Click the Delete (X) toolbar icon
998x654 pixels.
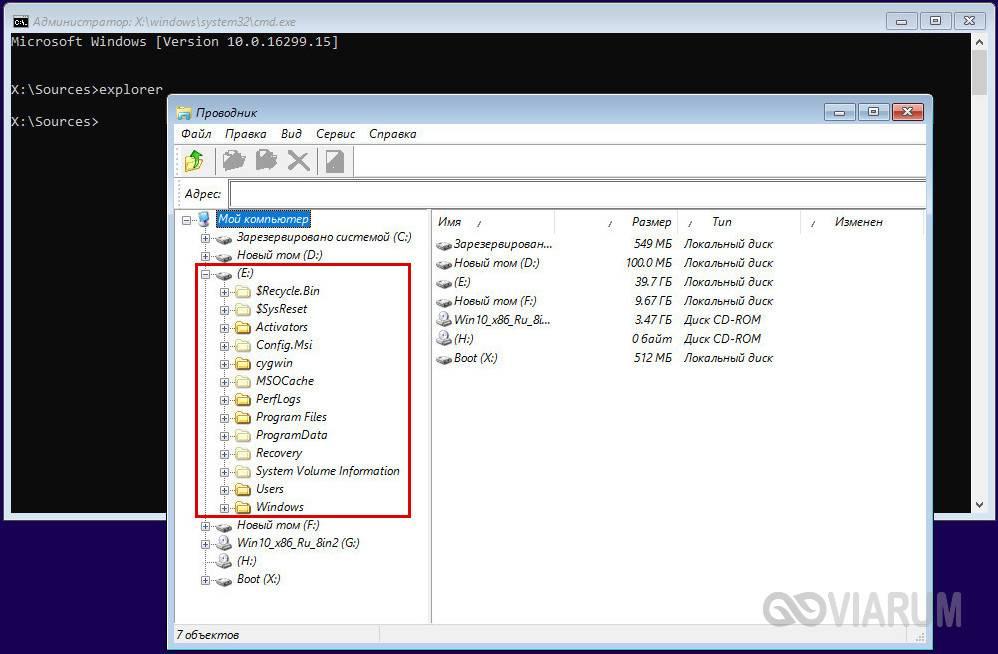pos(298,161)
